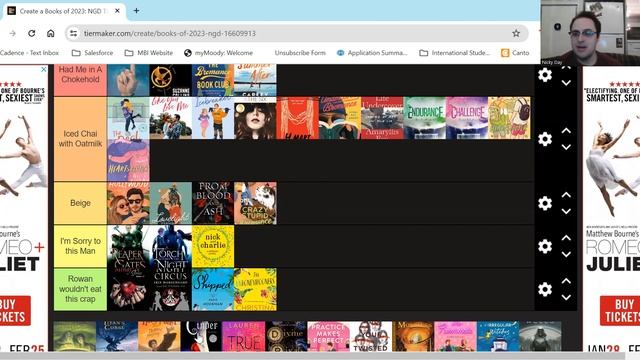Go forward in browser history
The width and height of the screenshot is (640, 360).
point(13,33)
